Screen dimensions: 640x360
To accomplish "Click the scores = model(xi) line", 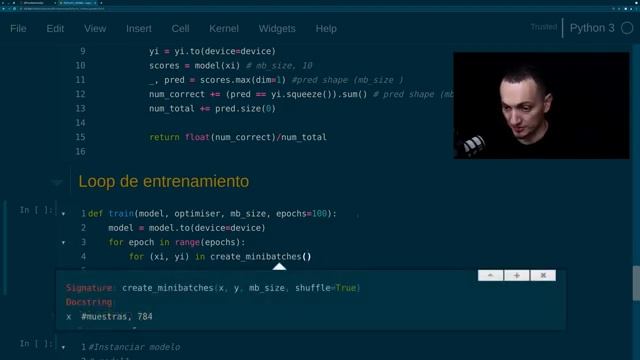I will click(231, 66).
